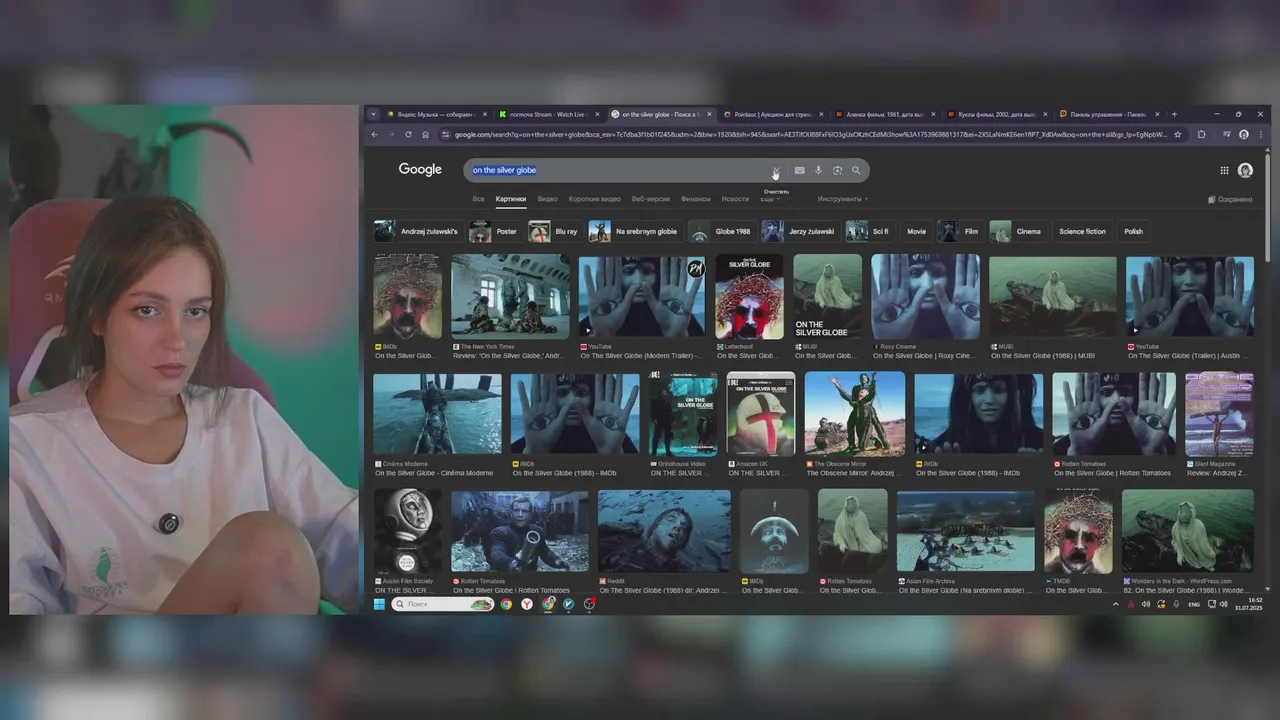The image size is (1280, 720).
Task: Open the Letterboxd On the Silver Globe thumbnail
Action: click(x=749, y=296)
